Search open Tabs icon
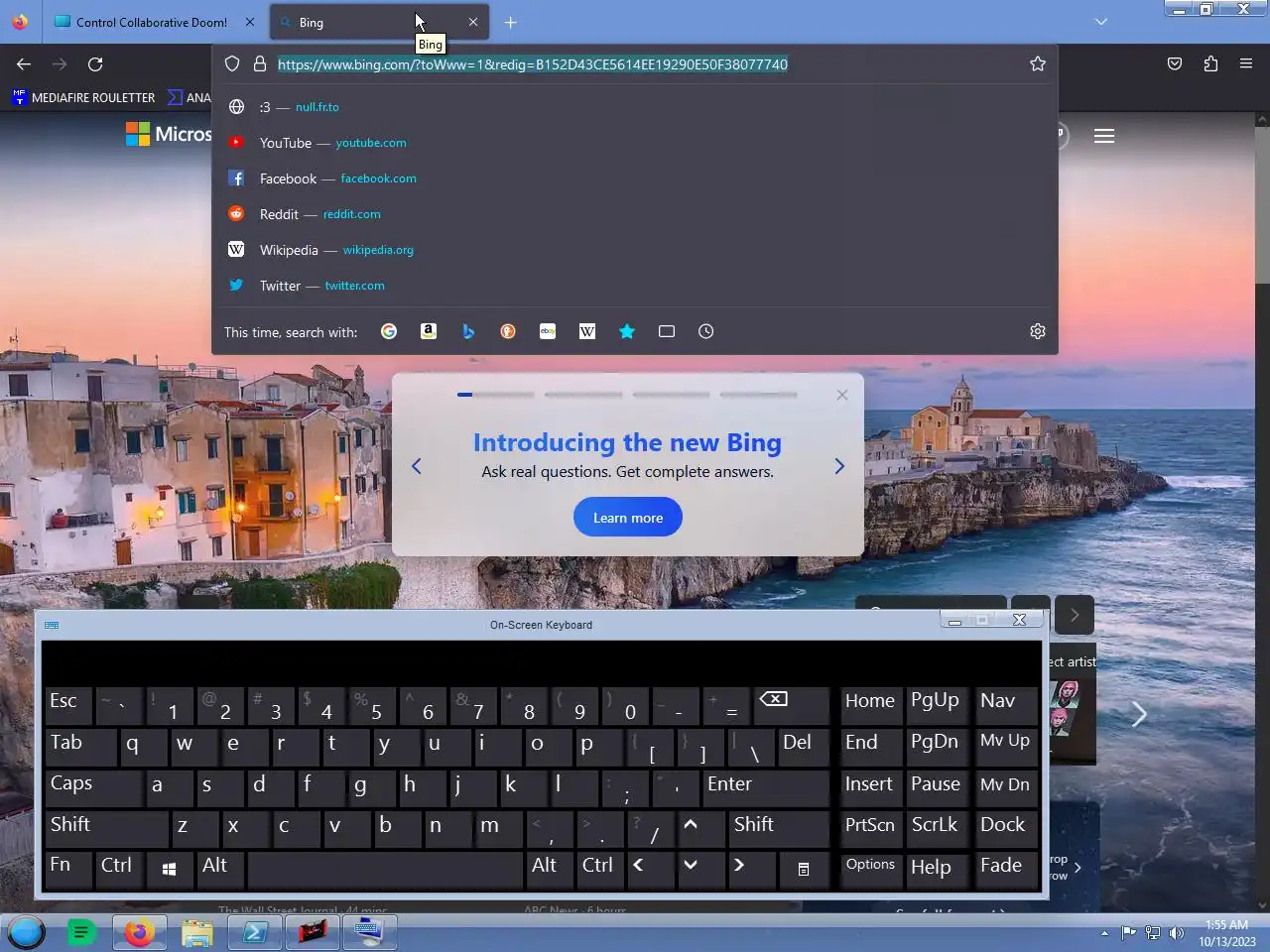This screenshot has height=952, width=1270. click(x=667, y=331)
